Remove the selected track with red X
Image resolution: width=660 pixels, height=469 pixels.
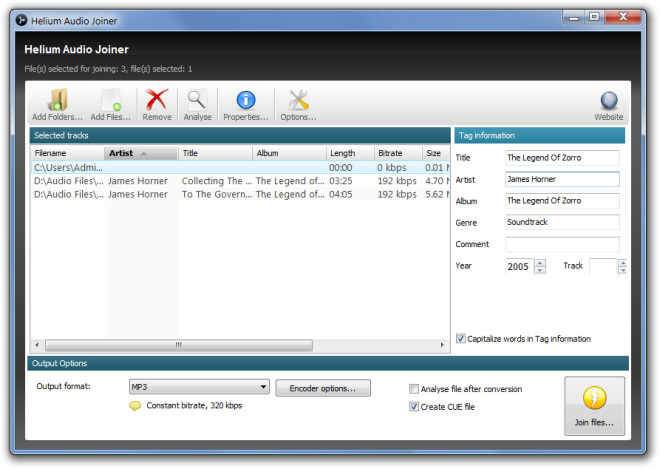(157, 100)
